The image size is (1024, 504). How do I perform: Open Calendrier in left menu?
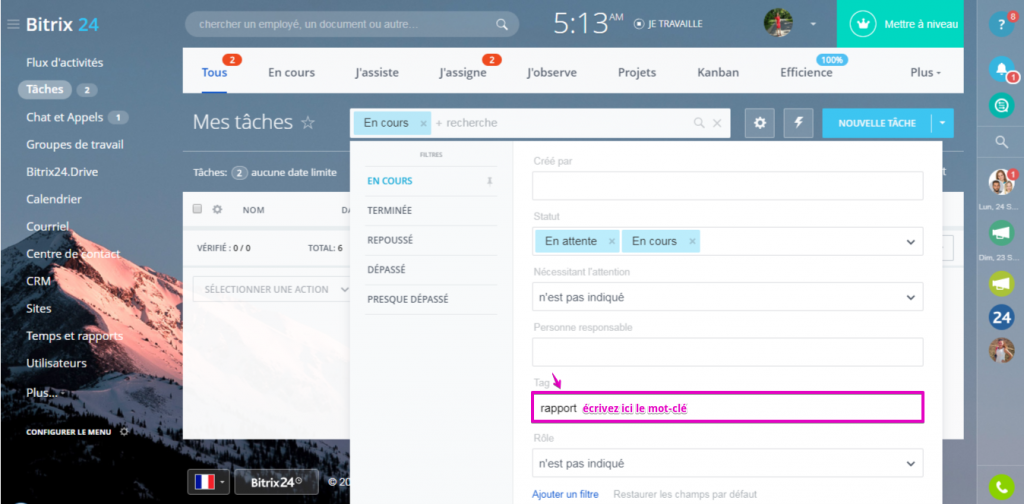(54, 199)
